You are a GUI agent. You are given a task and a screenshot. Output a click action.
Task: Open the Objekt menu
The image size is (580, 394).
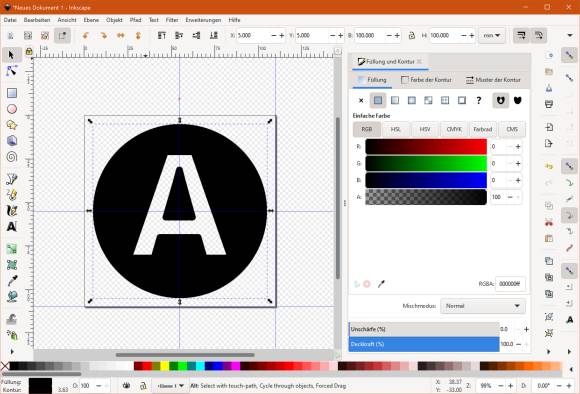114,20
